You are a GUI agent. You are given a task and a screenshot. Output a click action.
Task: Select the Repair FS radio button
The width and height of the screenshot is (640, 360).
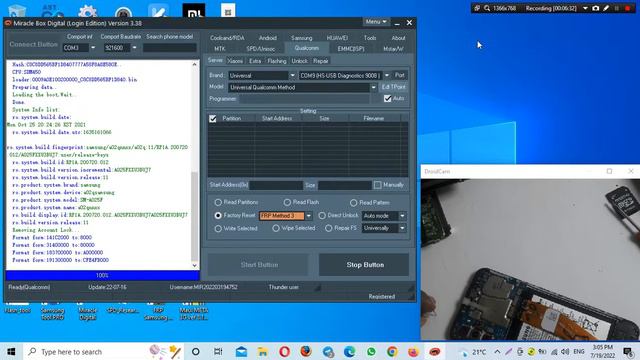point(329,228)
